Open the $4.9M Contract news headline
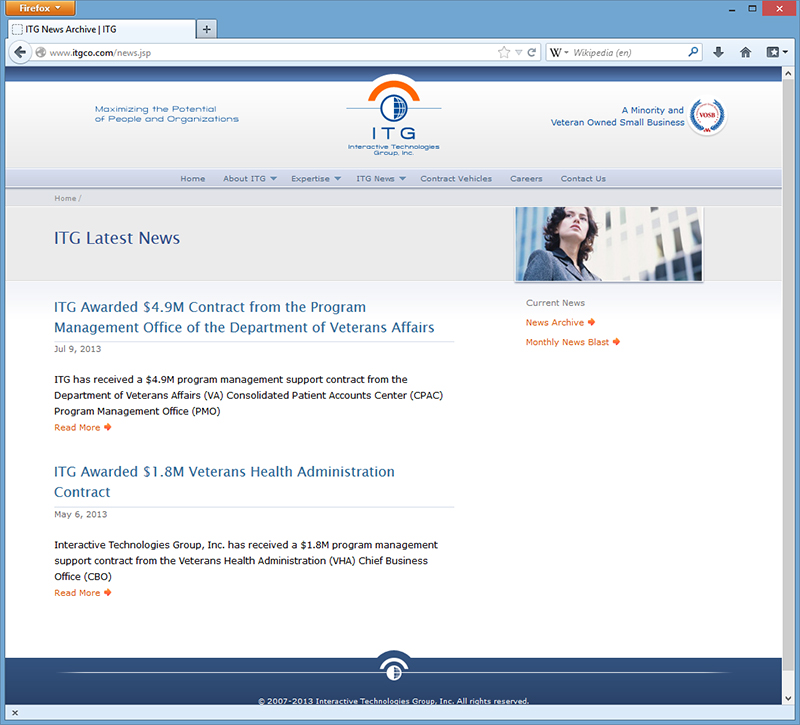Image resolution: width=800 pixels, height=725 pixels. point(244,317)
